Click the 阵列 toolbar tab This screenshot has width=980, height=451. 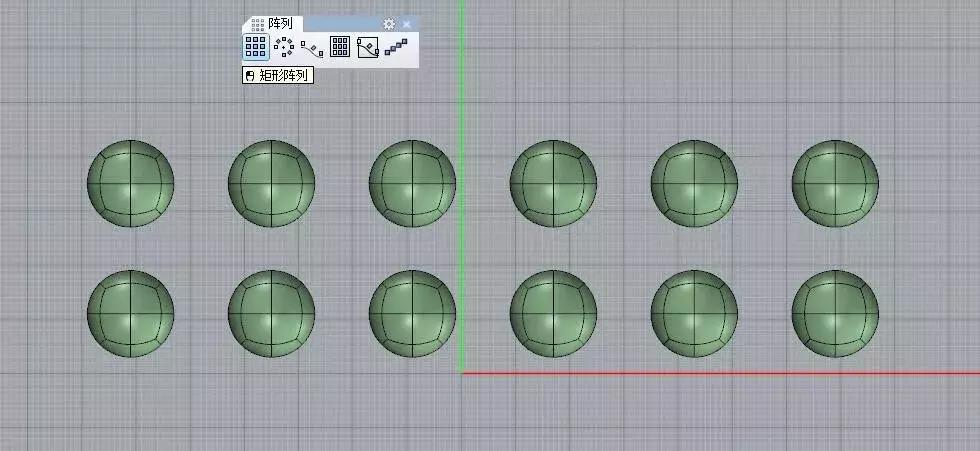(x=272, y=24)
